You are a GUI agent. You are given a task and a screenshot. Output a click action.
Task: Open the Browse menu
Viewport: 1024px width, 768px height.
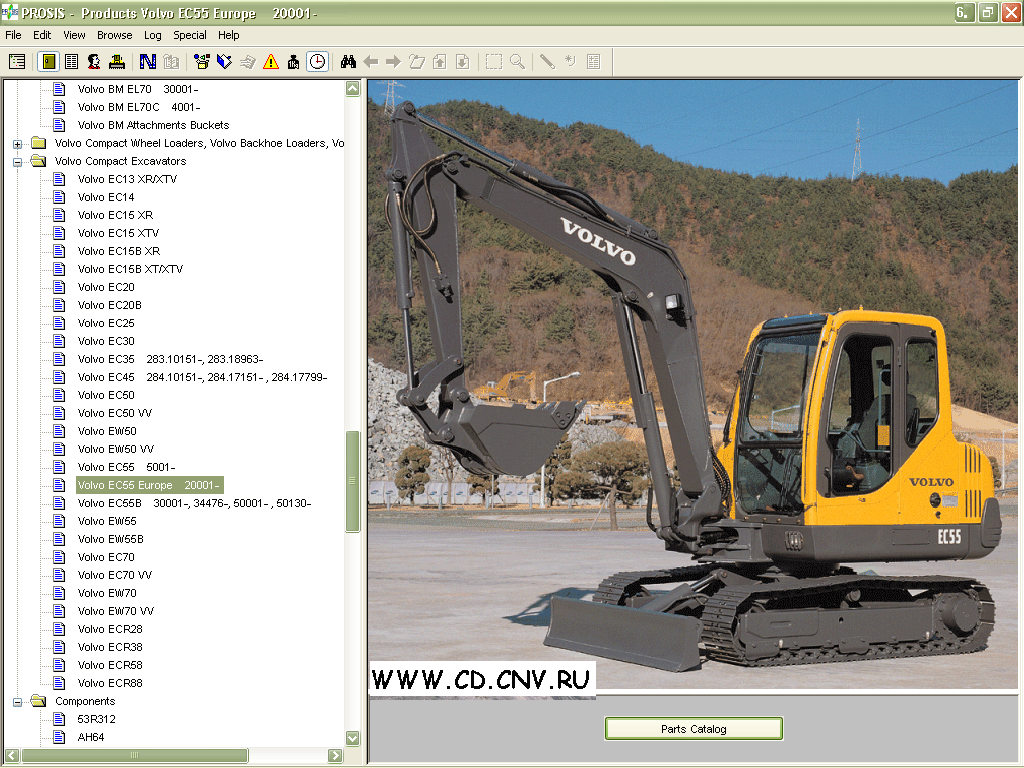(114, 35)
